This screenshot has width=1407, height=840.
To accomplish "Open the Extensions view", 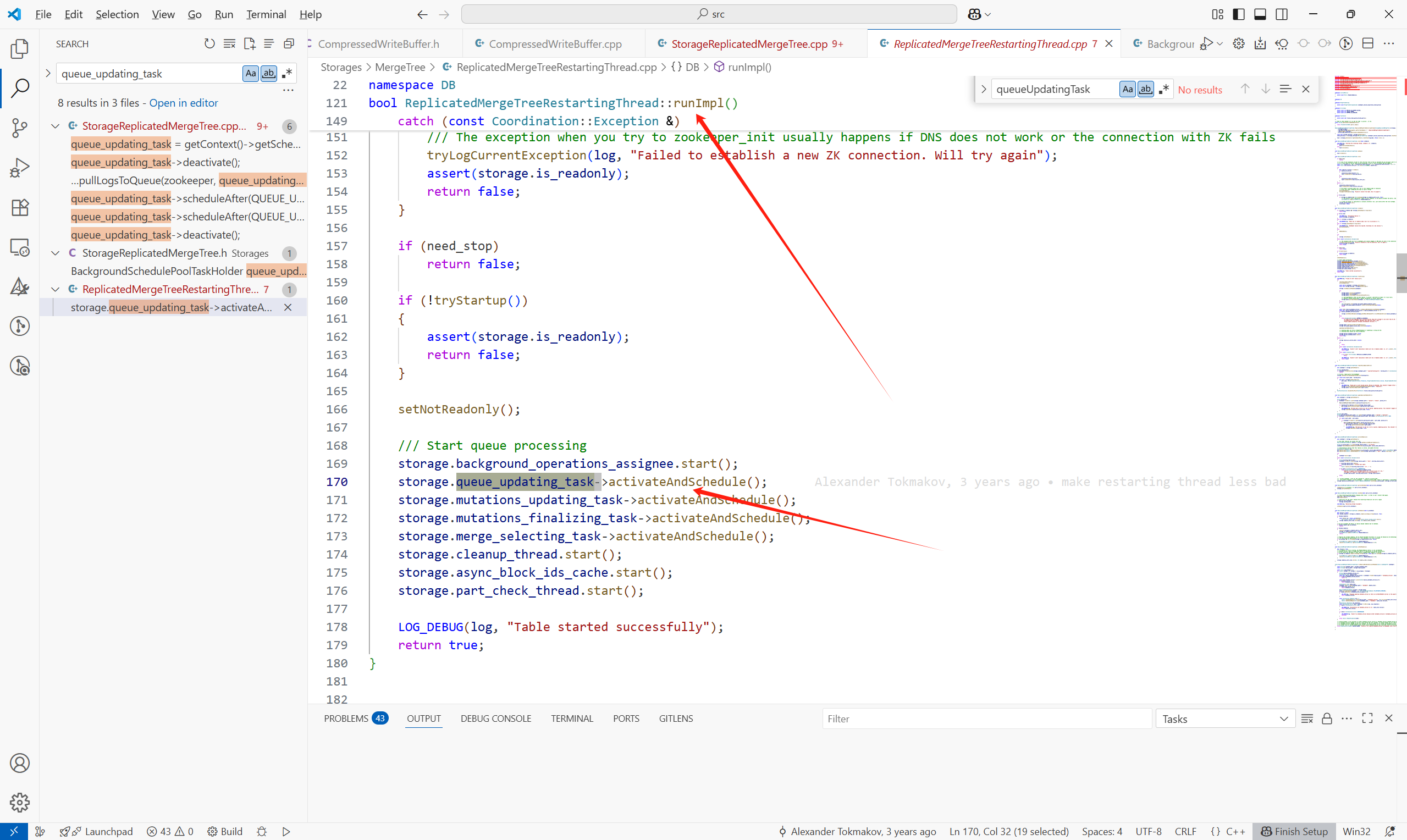I will pos(20,207).
